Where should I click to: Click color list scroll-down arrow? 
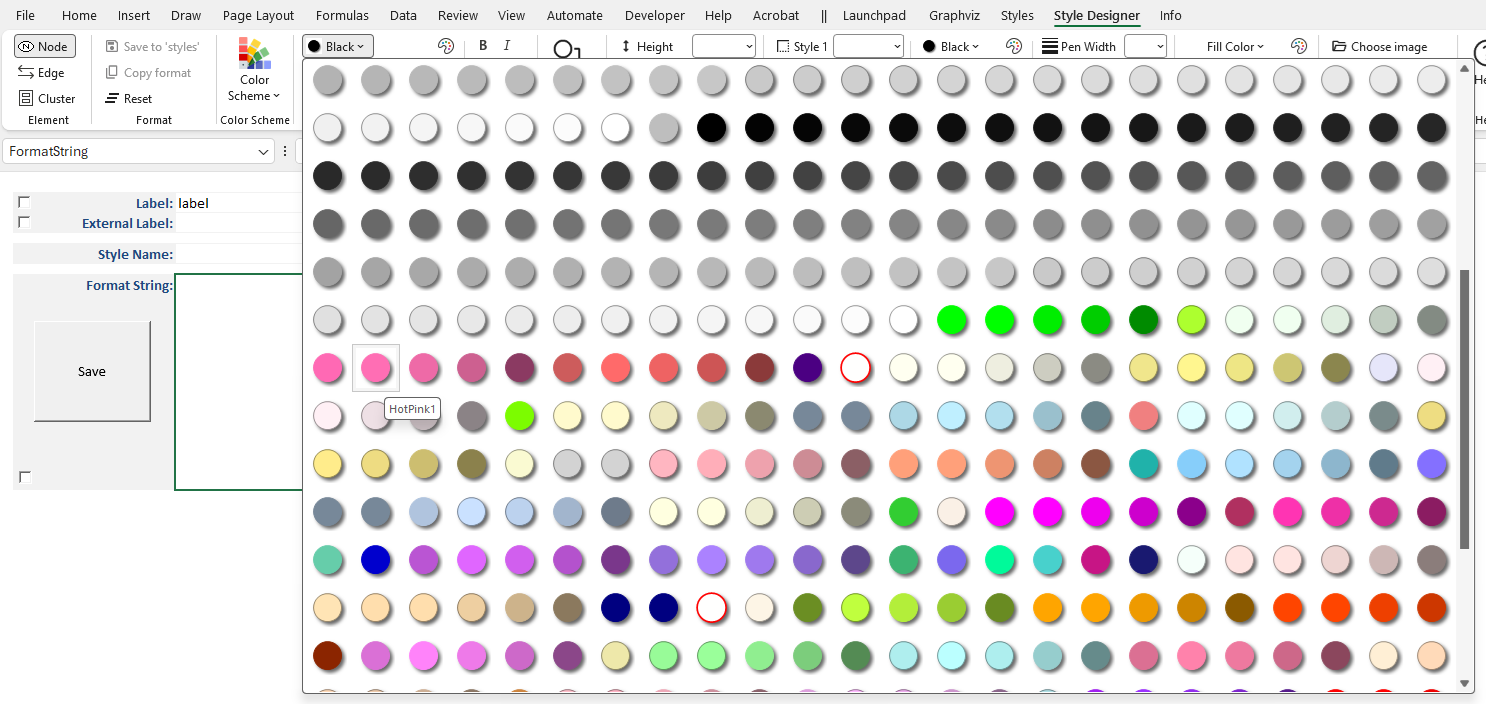(x=1465, y=684)
